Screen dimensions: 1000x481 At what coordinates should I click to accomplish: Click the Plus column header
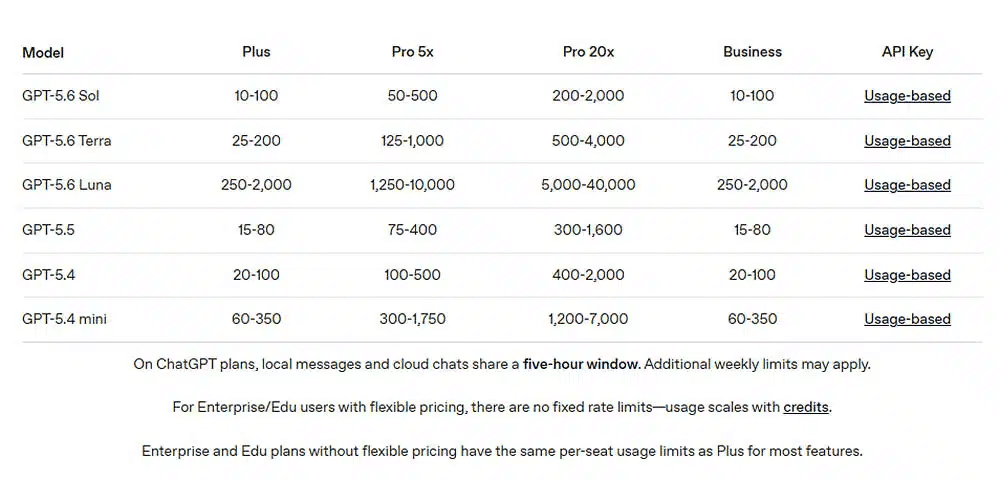click(256, 52)
